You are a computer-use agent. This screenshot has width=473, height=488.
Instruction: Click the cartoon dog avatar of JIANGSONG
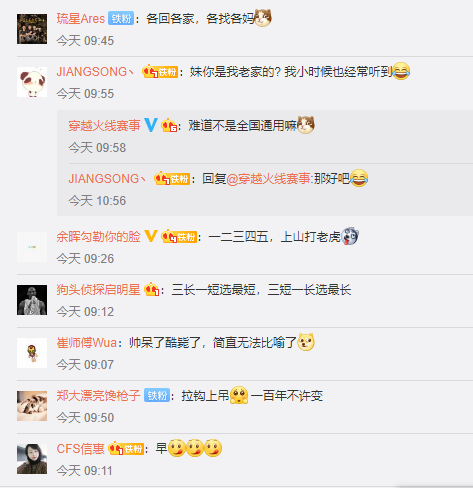(32, 82)
